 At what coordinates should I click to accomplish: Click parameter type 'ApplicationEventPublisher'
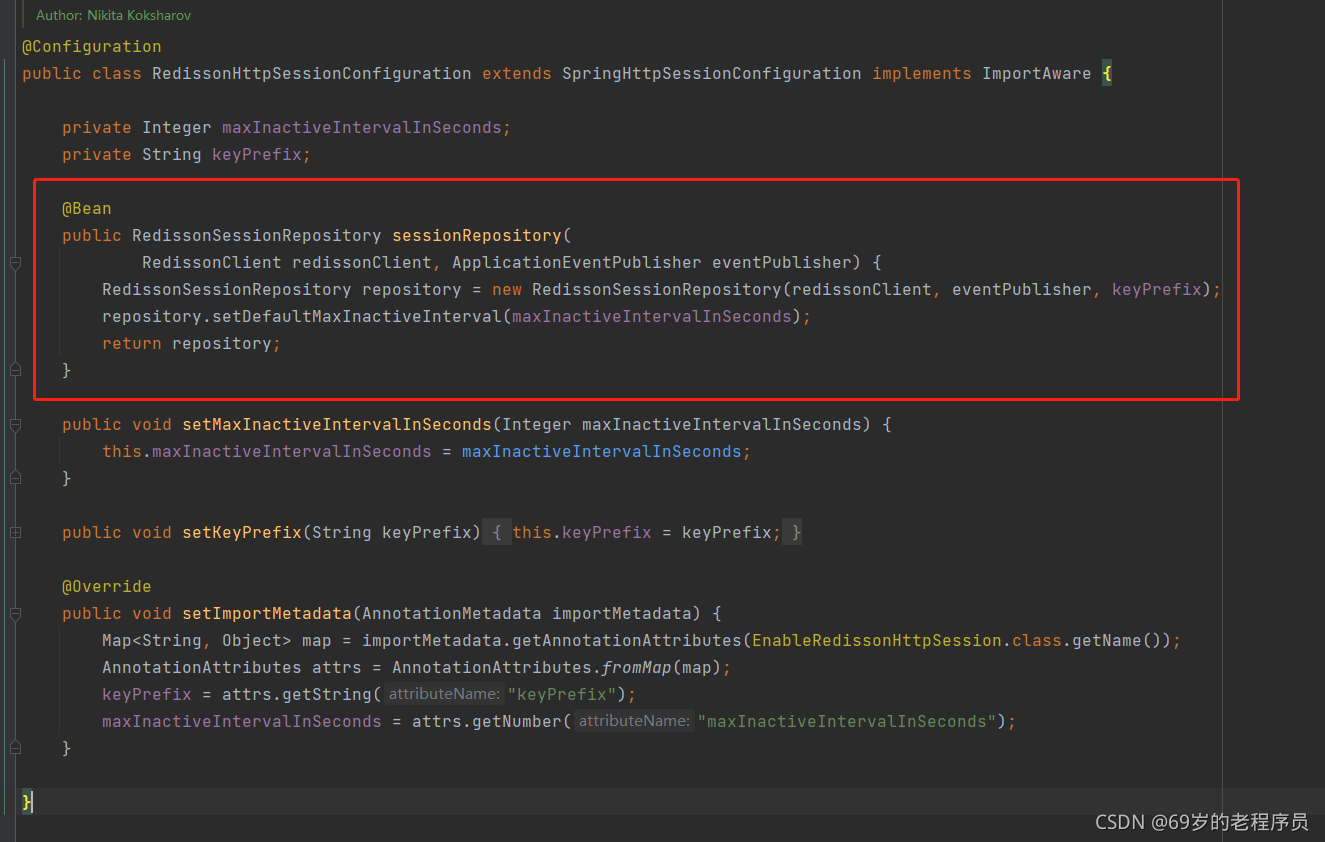tap(577, 263)
